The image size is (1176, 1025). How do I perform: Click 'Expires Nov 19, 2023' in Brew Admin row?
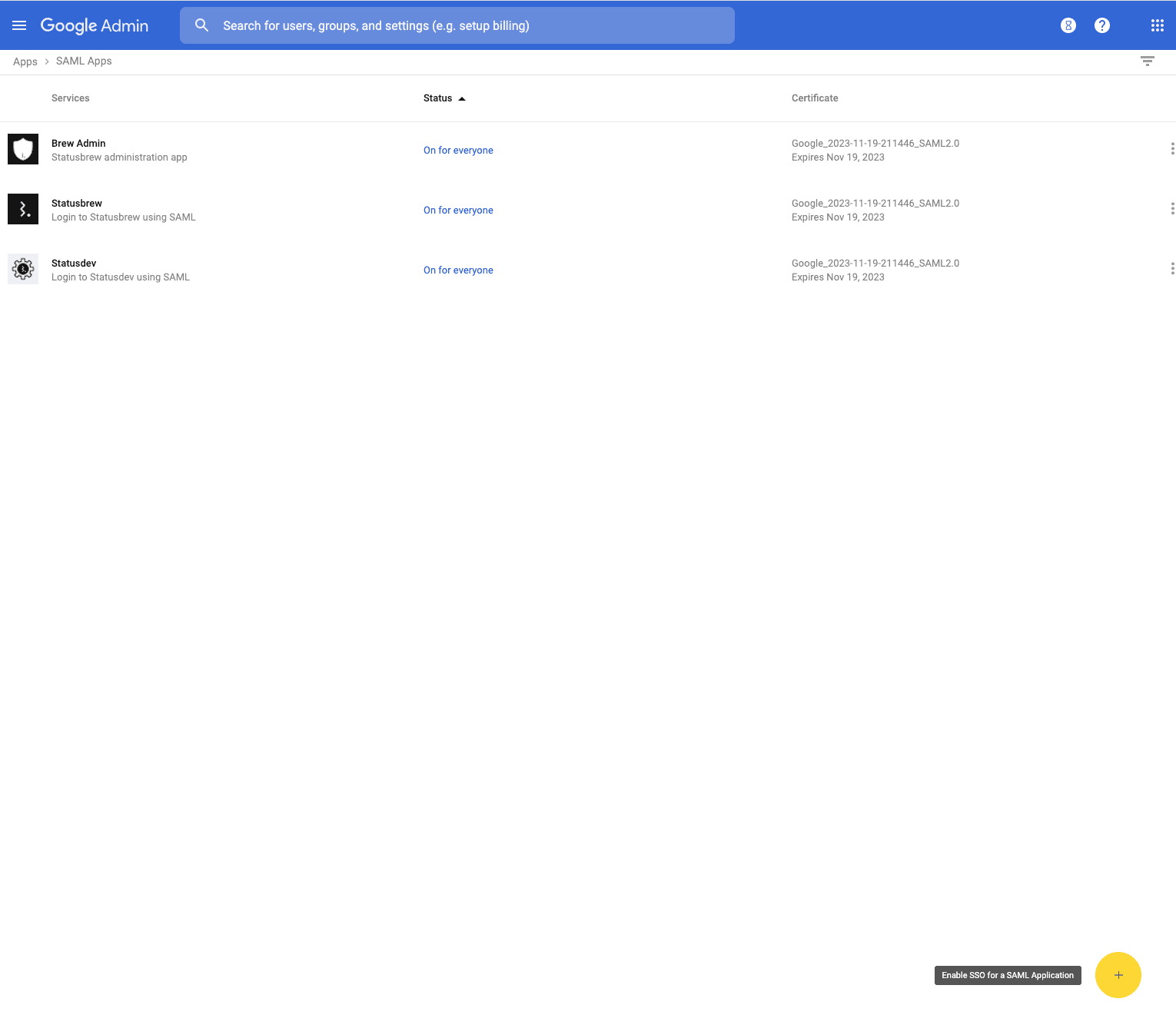point(838,158)
